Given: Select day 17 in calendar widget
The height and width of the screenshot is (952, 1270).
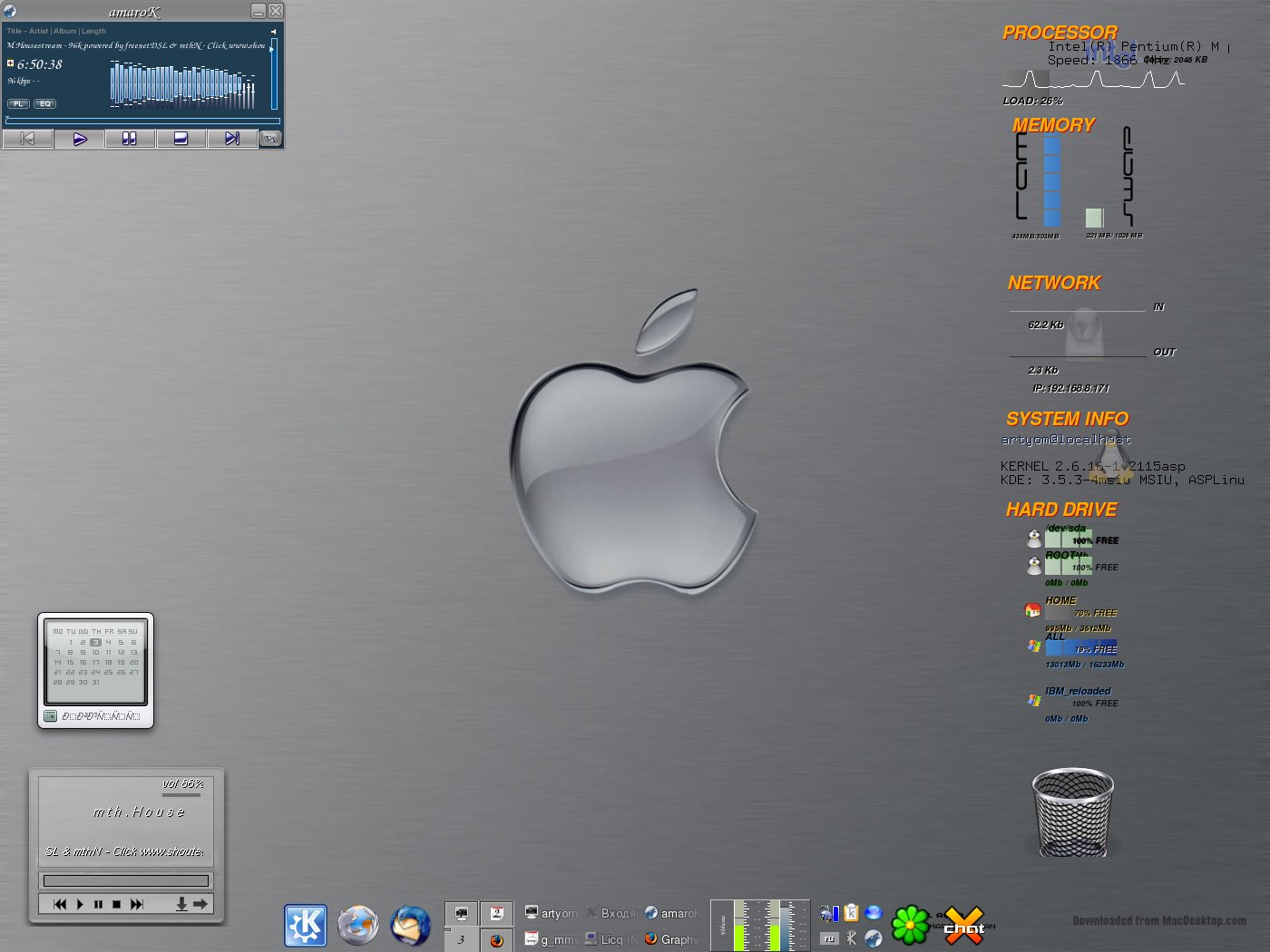Looking at the screenshot, I should (95, 662).
